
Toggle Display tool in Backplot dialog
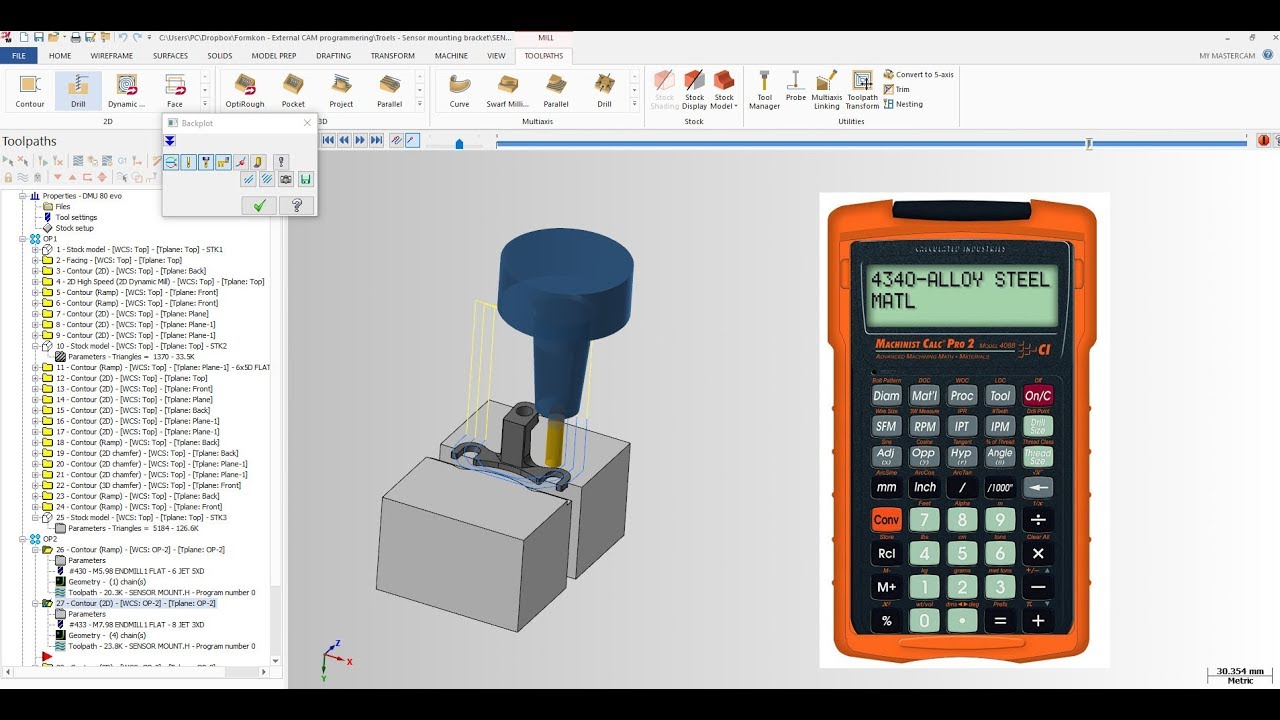pyautogui.click(x=188, y=162)
